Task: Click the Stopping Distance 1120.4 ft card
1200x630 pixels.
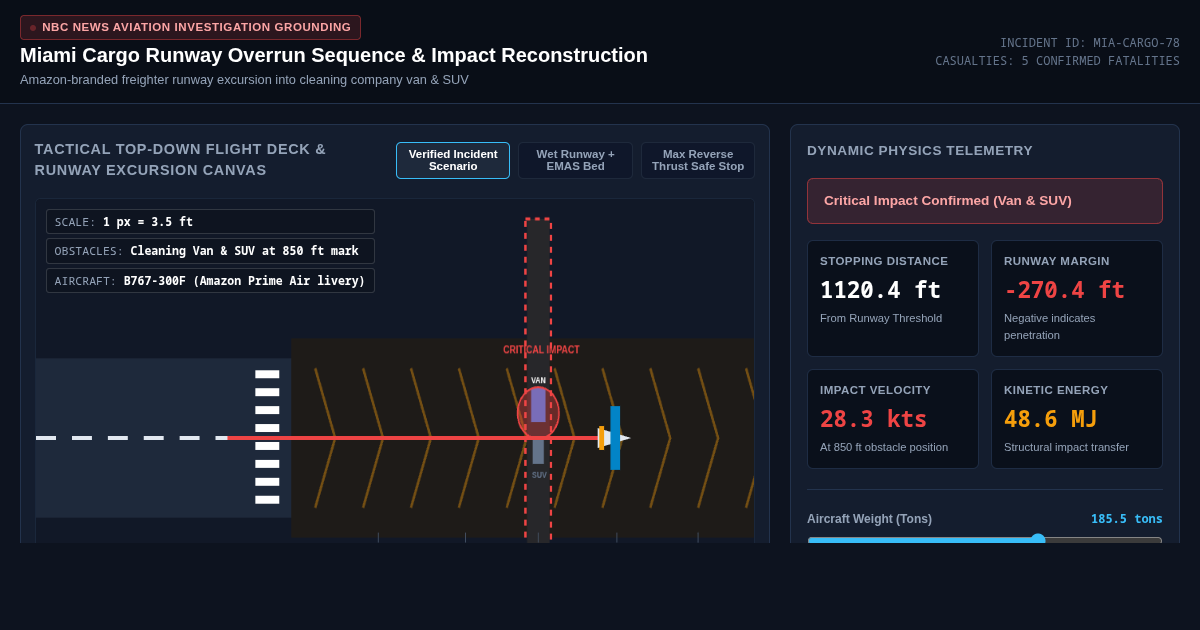Action: pos(893,298)
